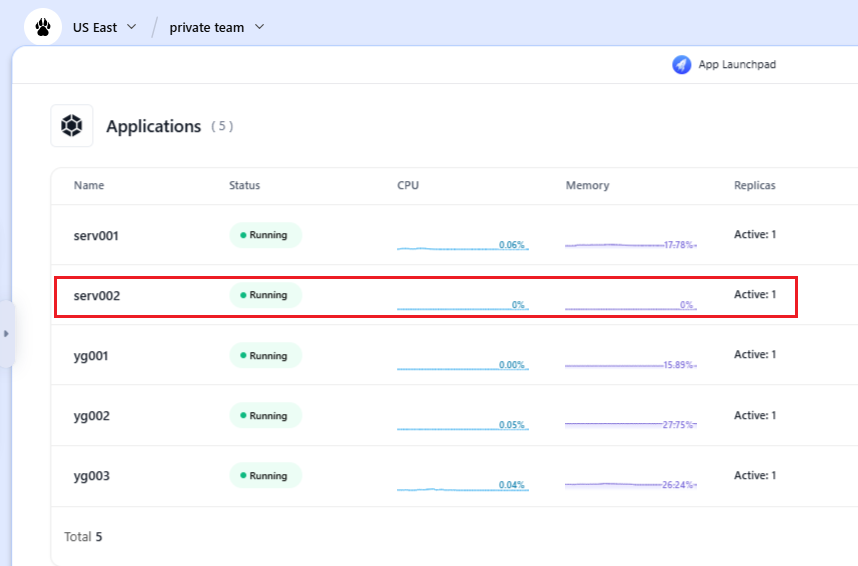
Task: Click the App Launchpad rocket icon
Action: tap(681, 65)
